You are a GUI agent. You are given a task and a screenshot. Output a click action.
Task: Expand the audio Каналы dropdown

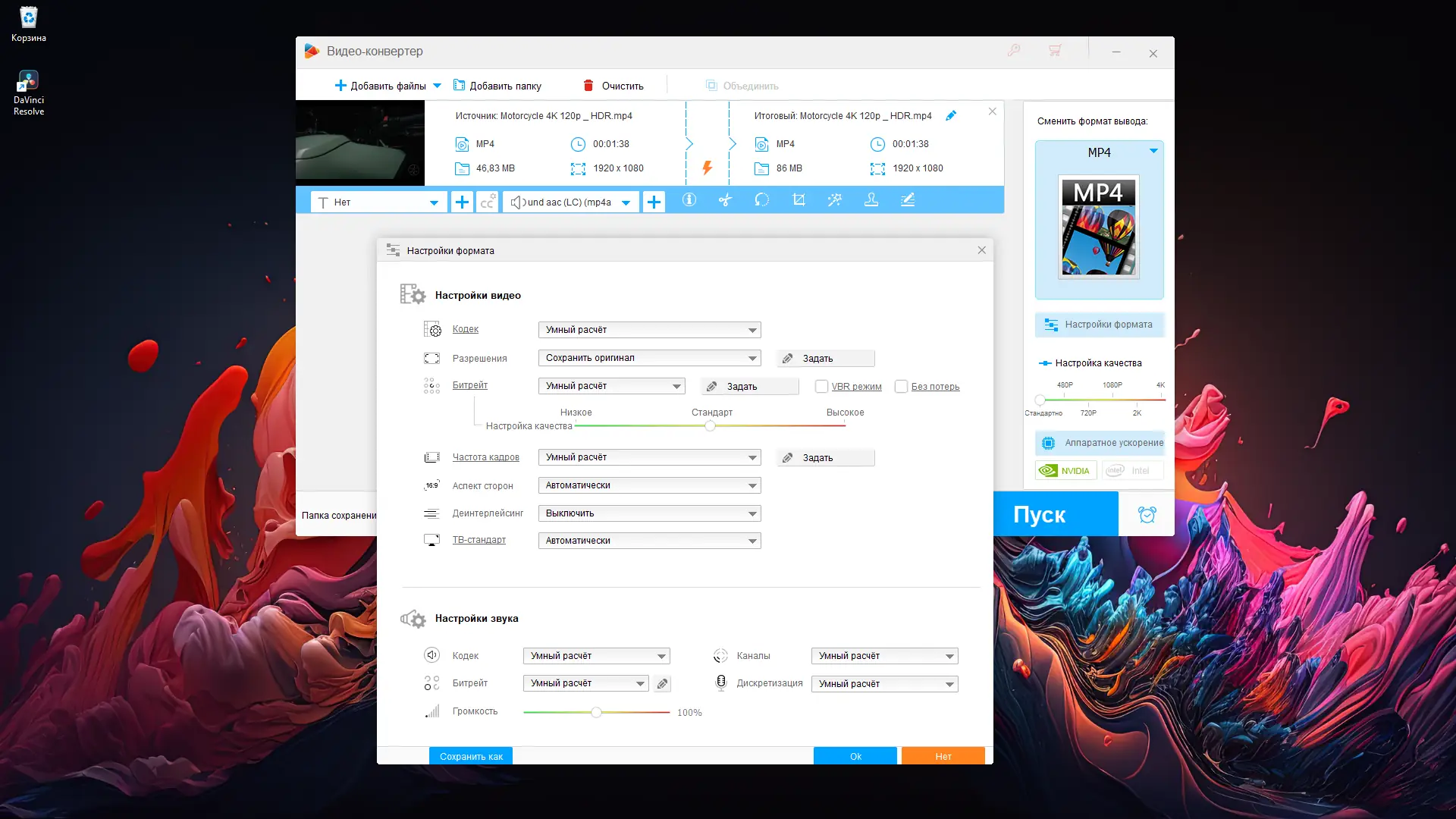[884, 656]
